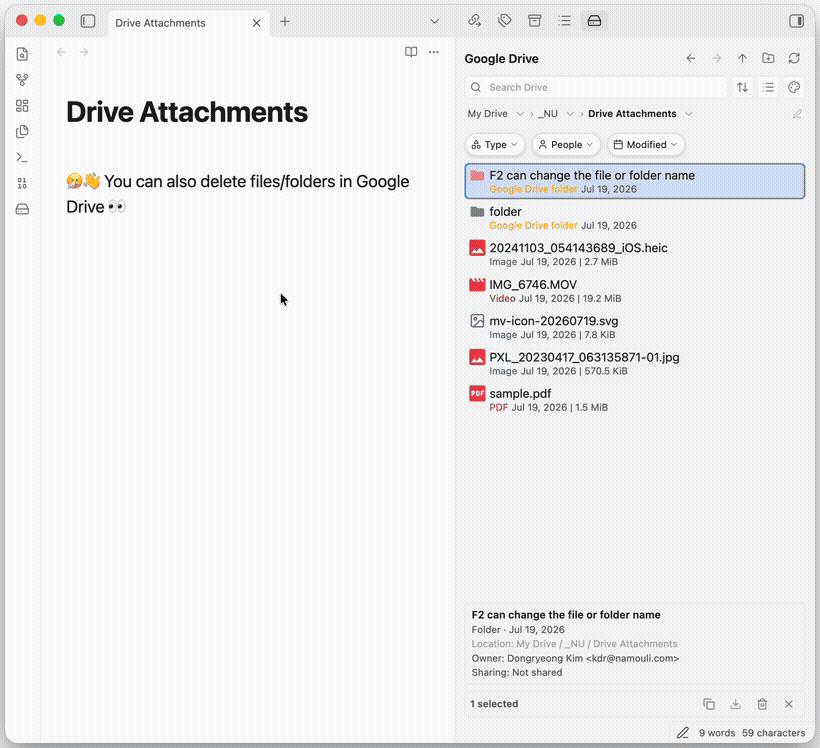
Task: Click PDF icon of sample.pdf
Action: point(477,393)
